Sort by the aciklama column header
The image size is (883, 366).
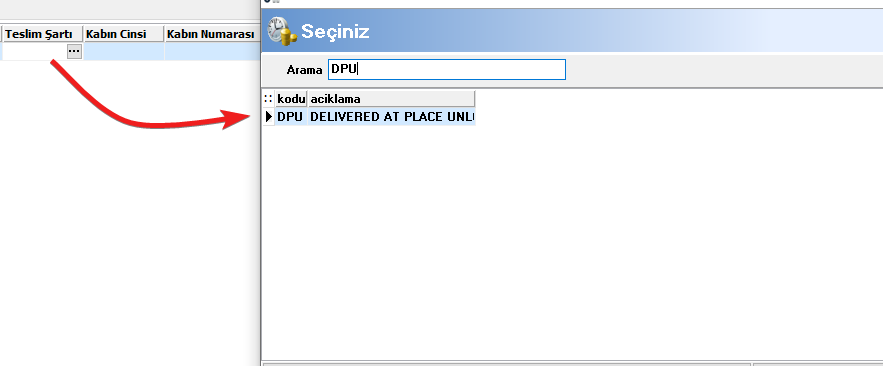tap(391, 99)
